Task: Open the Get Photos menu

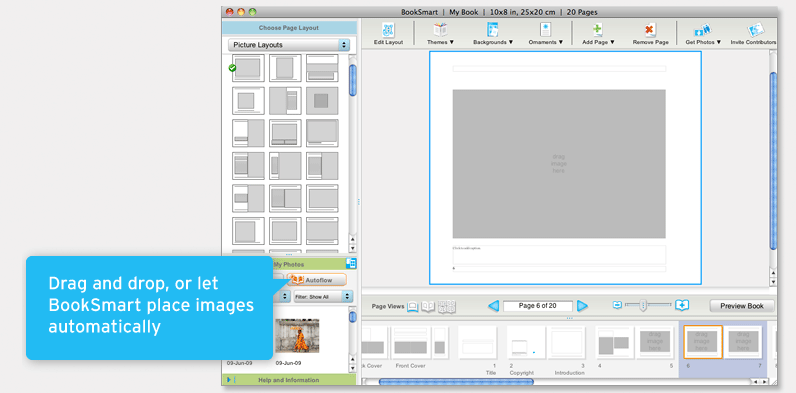Action: 703,34
